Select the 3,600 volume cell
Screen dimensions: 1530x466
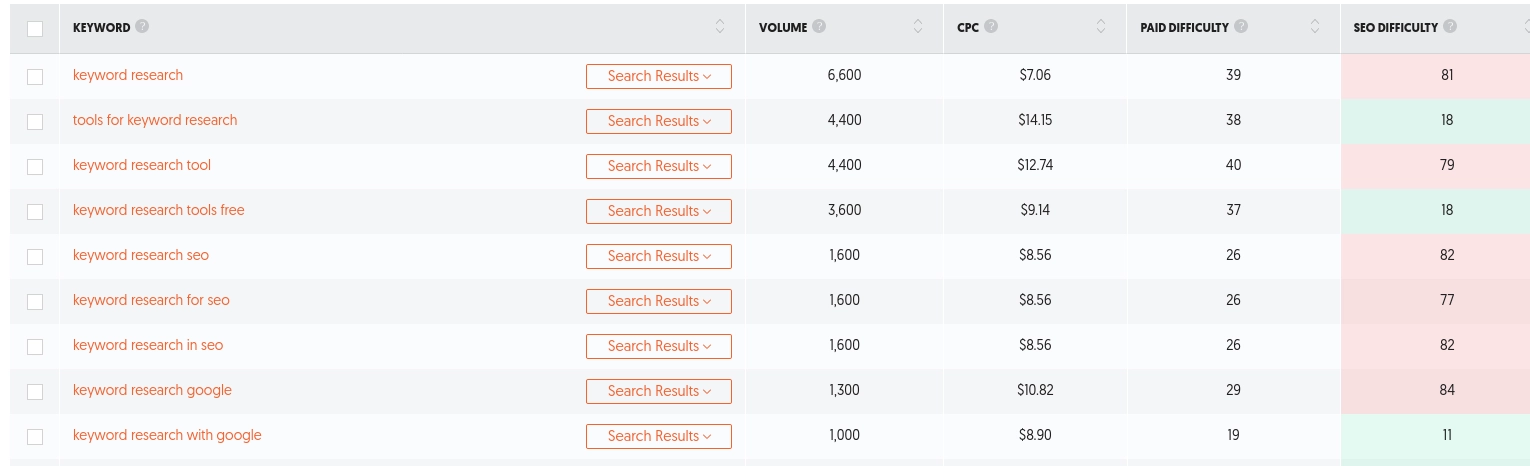(844, 210)
